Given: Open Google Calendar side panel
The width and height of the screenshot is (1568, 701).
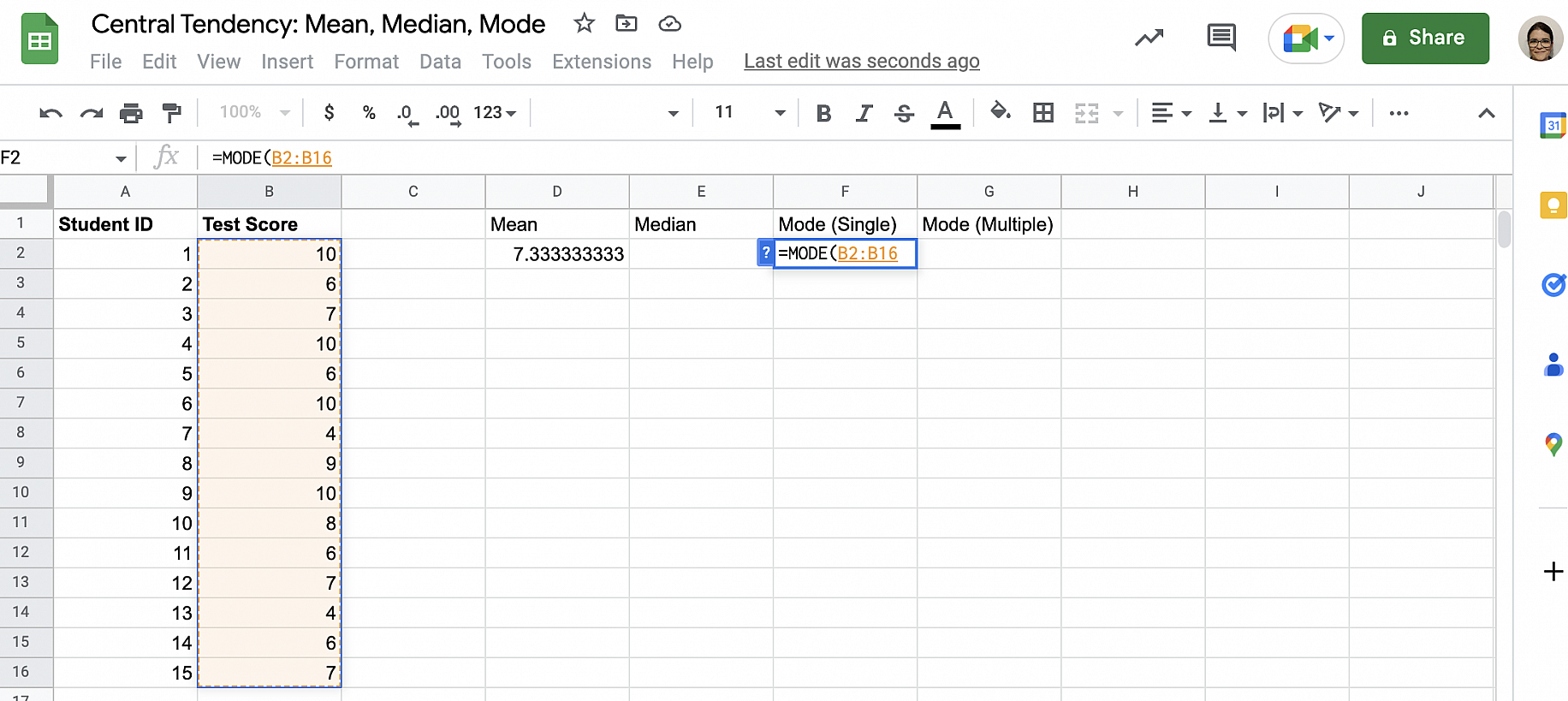Looking at the screenshot, I should [x=1553, y=125].
